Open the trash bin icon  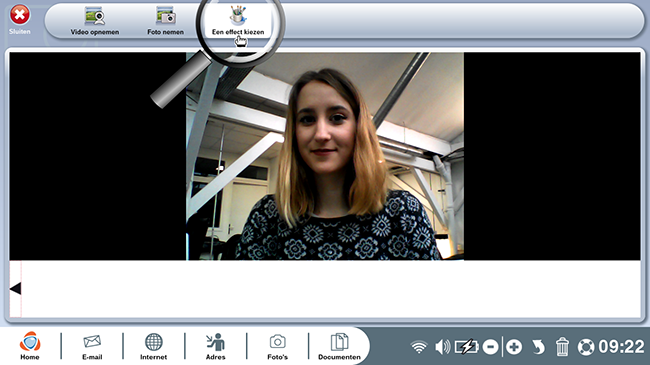coord(562,346)
